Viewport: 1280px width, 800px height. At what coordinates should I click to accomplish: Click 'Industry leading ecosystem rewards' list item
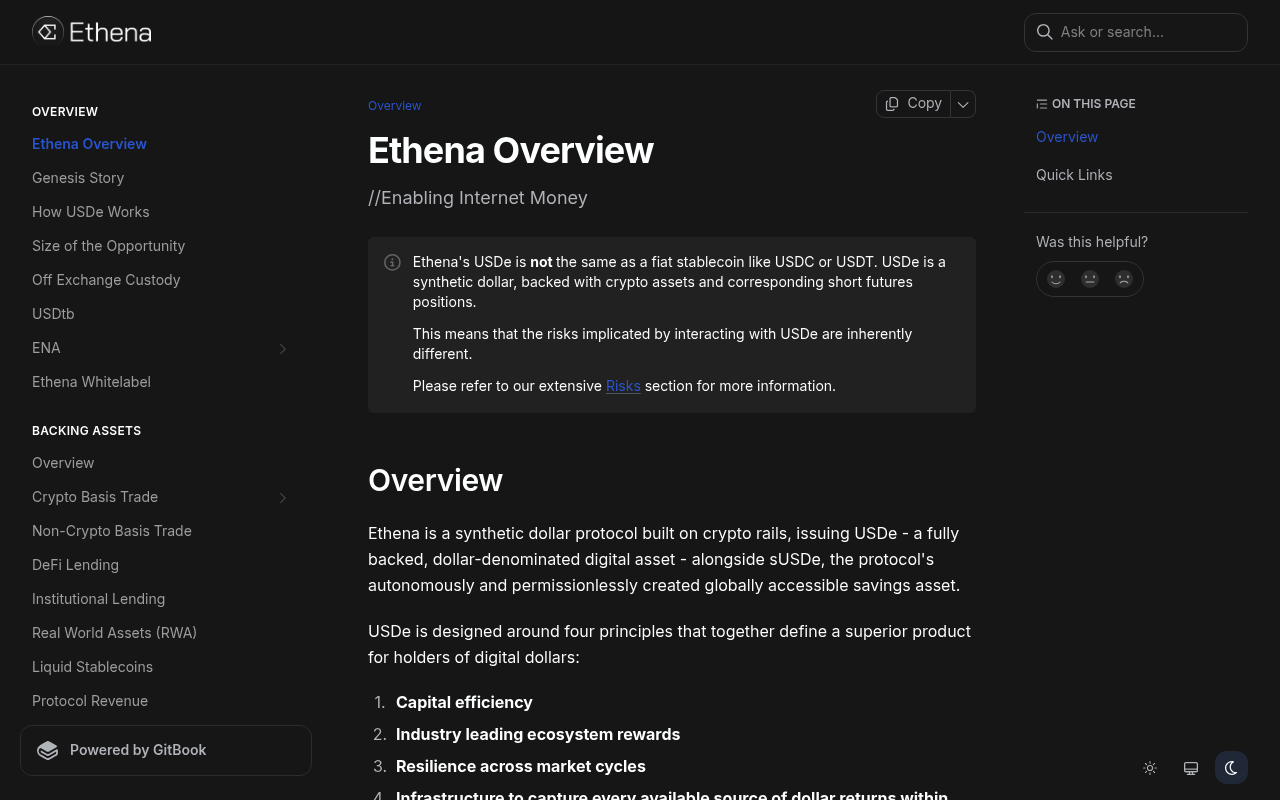click(538, 734)
